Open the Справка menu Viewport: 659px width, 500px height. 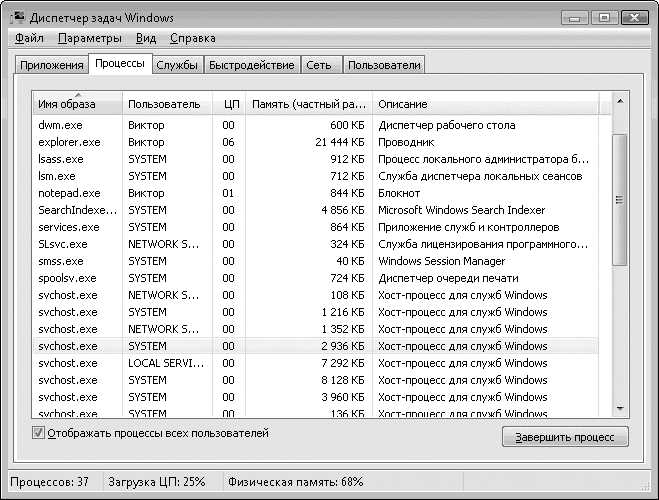[x=192, y=39]
